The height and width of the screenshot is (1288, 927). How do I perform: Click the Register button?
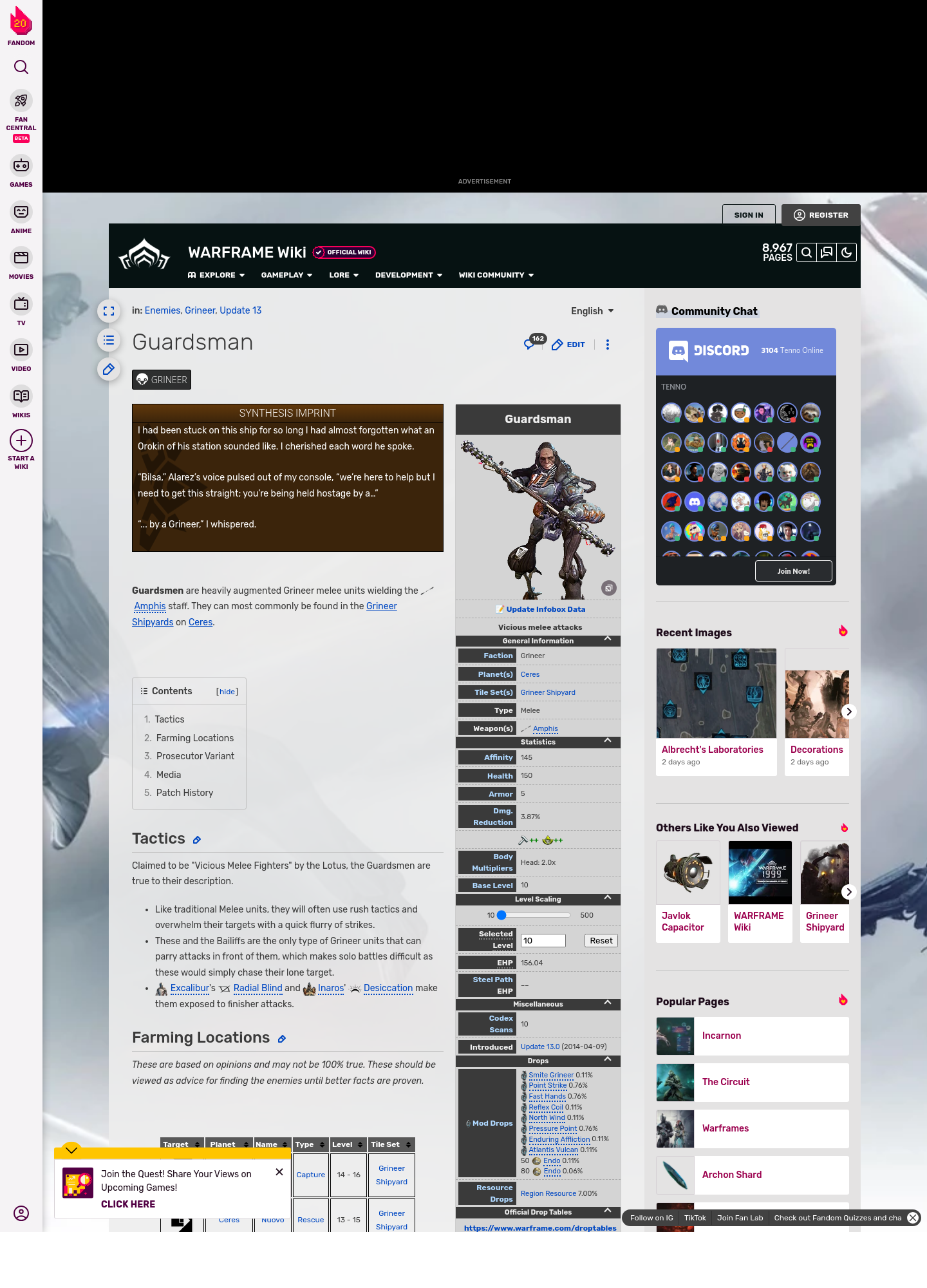(821, 215)
